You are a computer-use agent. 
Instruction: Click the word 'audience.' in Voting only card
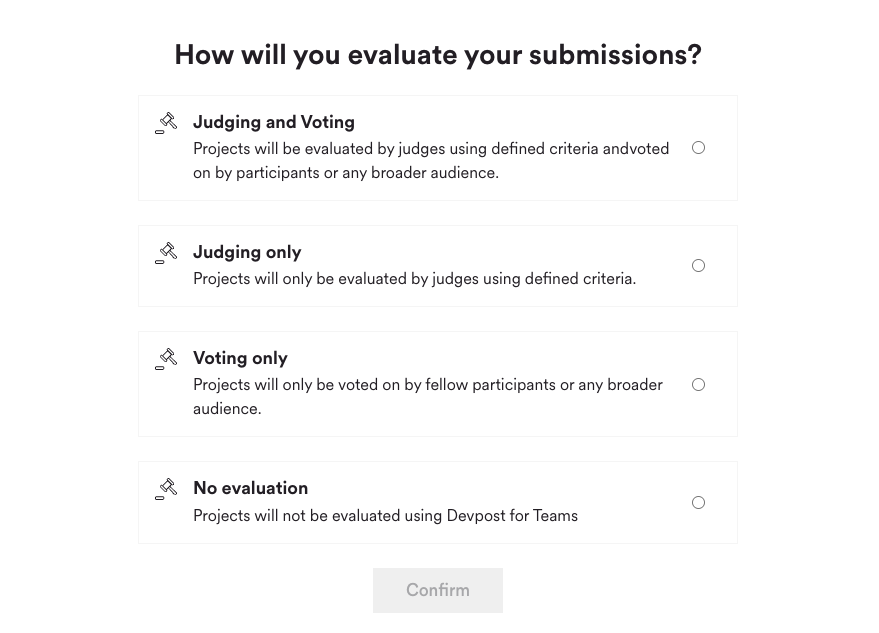(x=227, y=409)
